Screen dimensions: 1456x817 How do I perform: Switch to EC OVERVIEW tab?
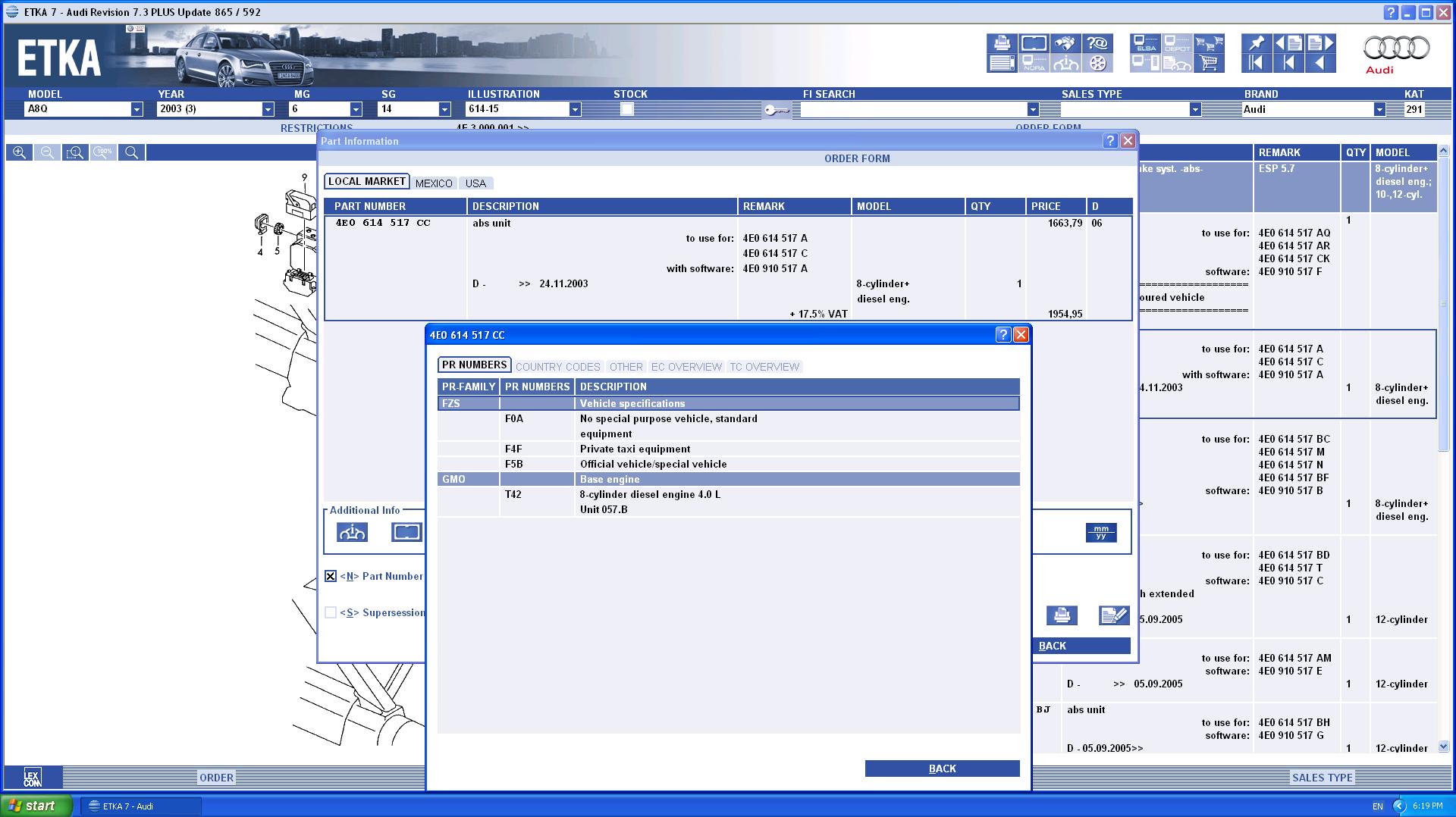(686, 367)
